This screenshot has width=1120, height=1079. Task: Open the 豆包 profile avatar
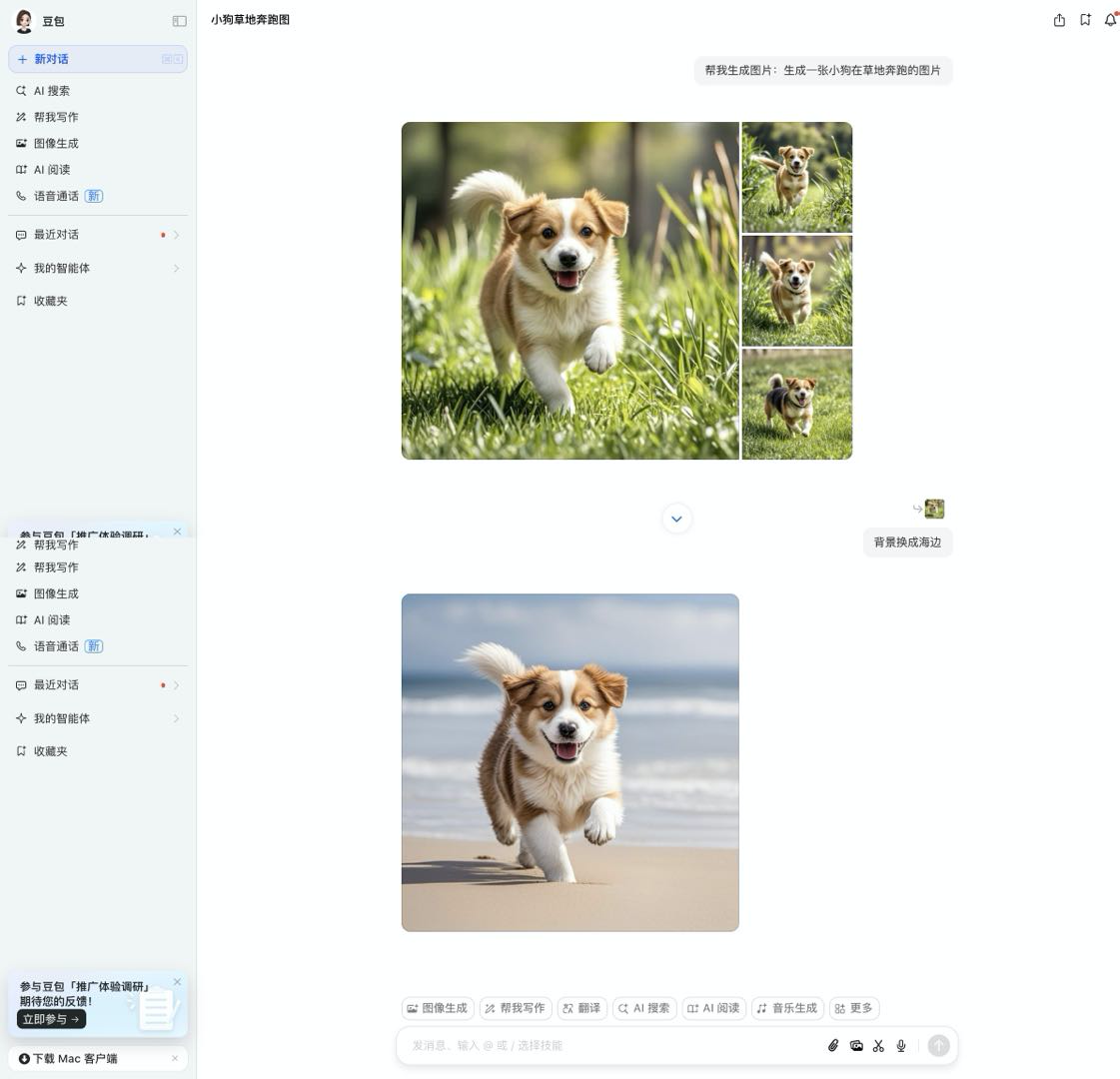[23, 21]
